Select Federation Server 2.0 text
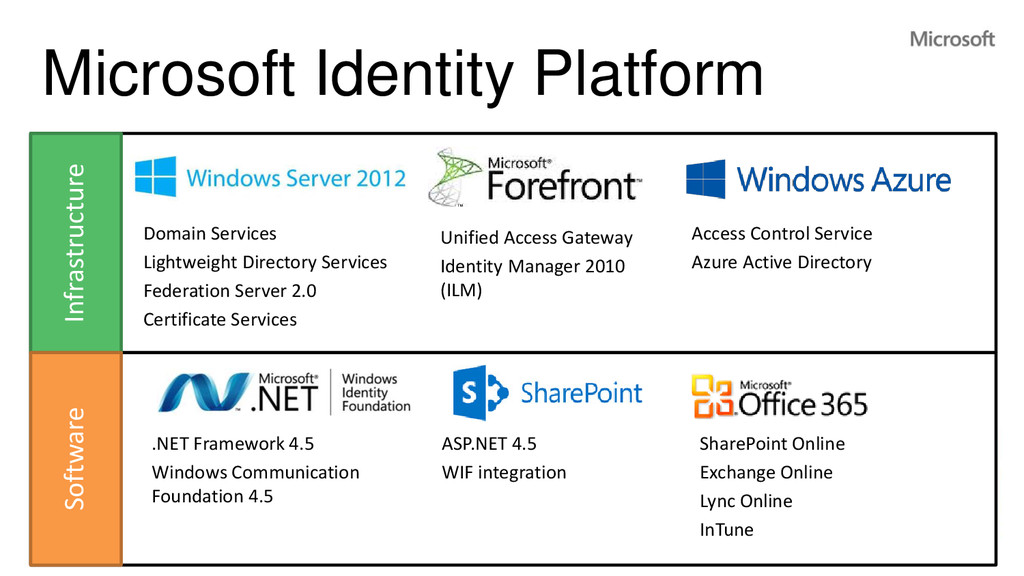The width and height of the screenshot is (1024, 576). tap(230, 291)
